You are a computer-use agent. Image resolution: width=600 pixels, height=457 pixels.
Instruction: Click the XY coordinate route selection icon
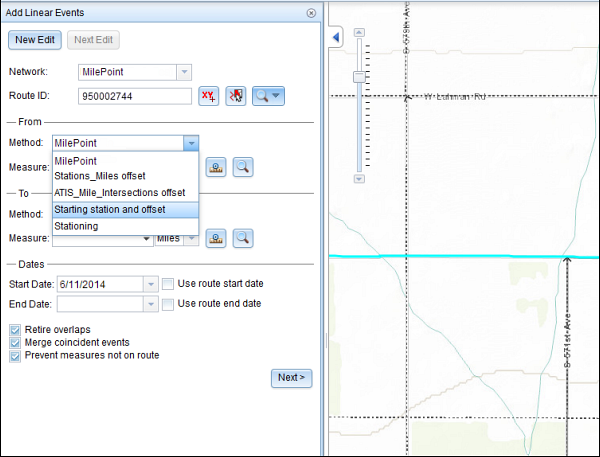click(x=209, y=96)
